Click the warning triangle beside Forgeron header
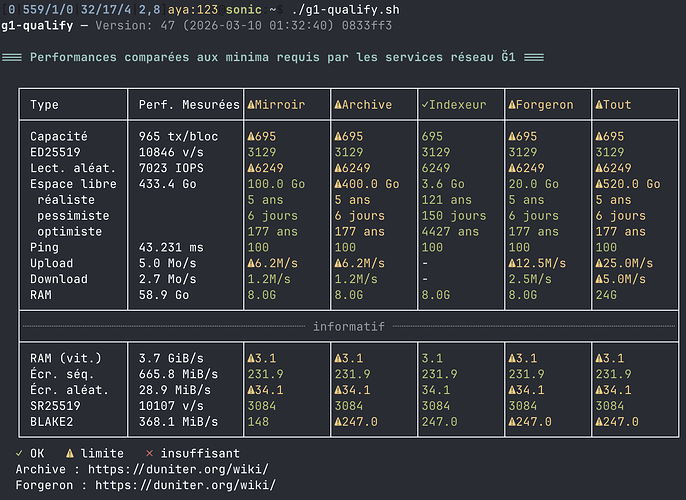 [512, 105]
